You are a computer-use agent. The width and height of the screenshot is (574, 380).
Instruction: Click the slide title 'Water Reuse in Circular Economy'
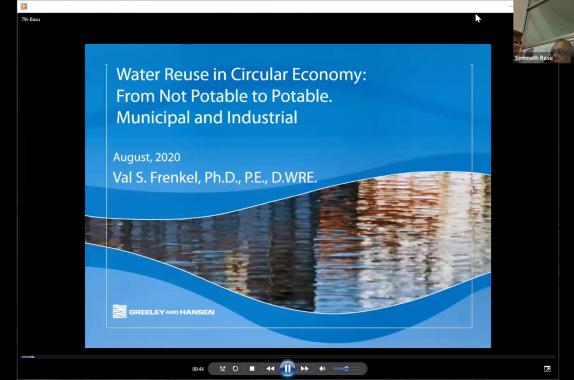click(x=241, y=74)
